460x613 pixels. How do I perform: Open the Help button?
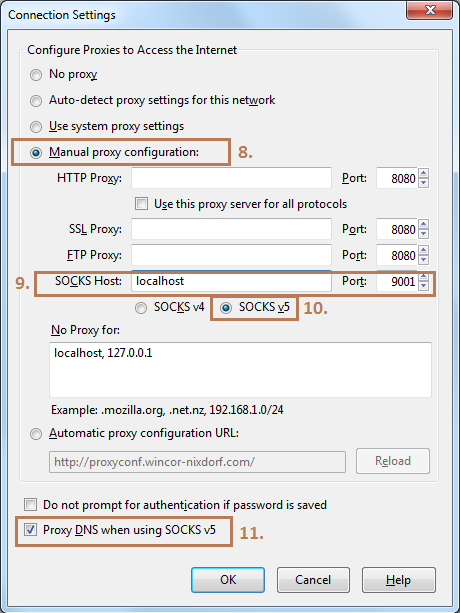(398, 580)
